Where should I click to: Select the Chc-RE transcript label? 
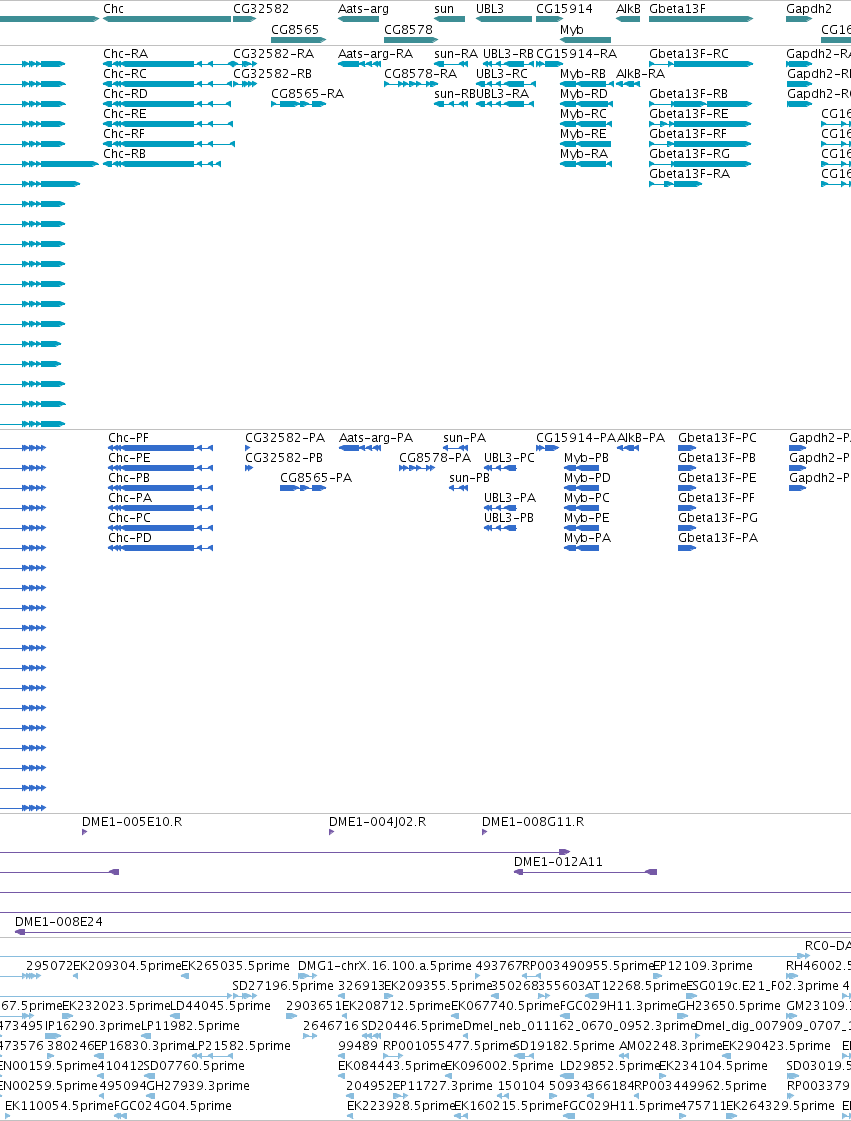(124, 114)
